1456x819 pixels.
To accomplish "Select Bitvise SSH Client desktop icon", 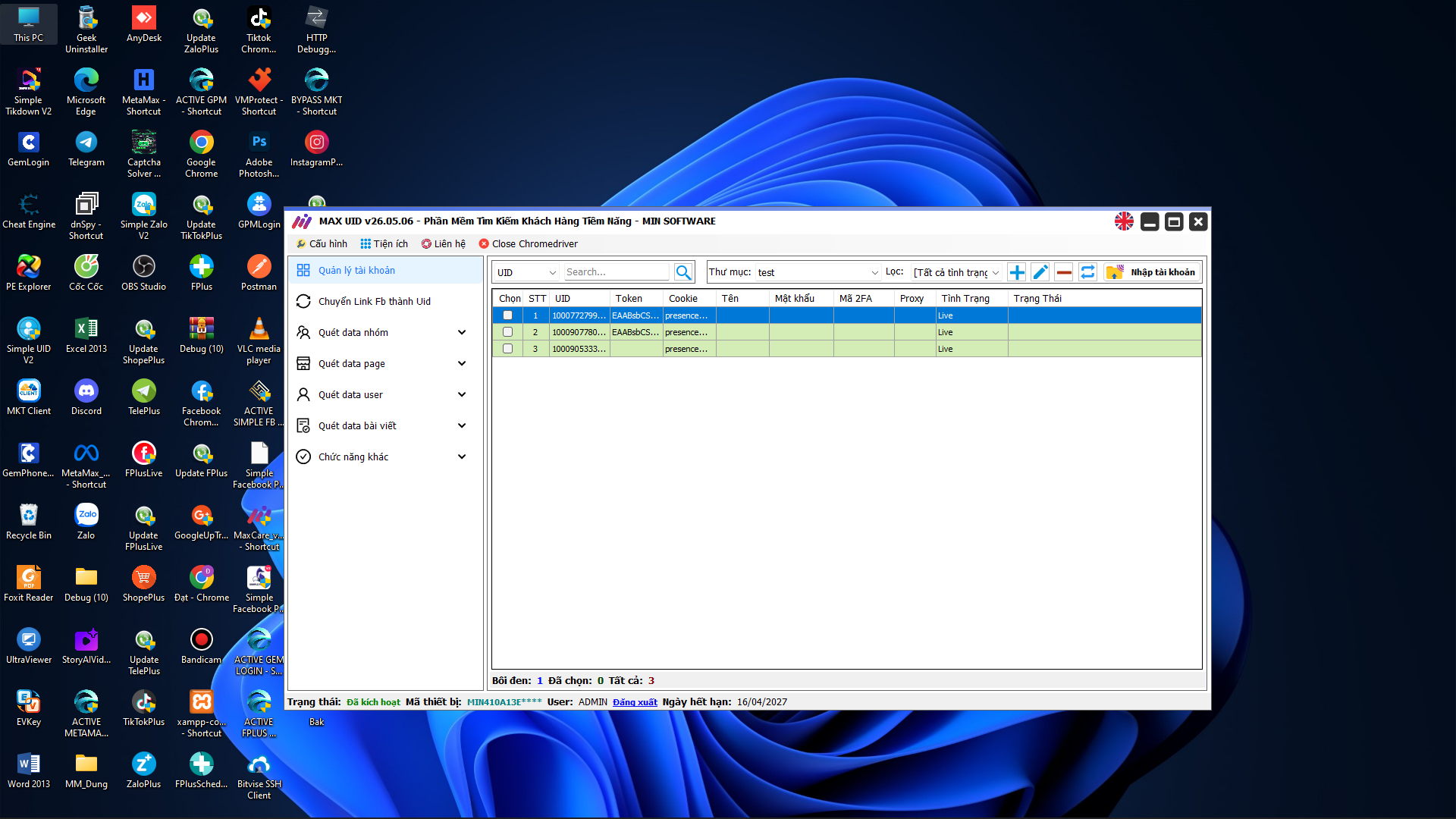I will (x=259, y=776).
